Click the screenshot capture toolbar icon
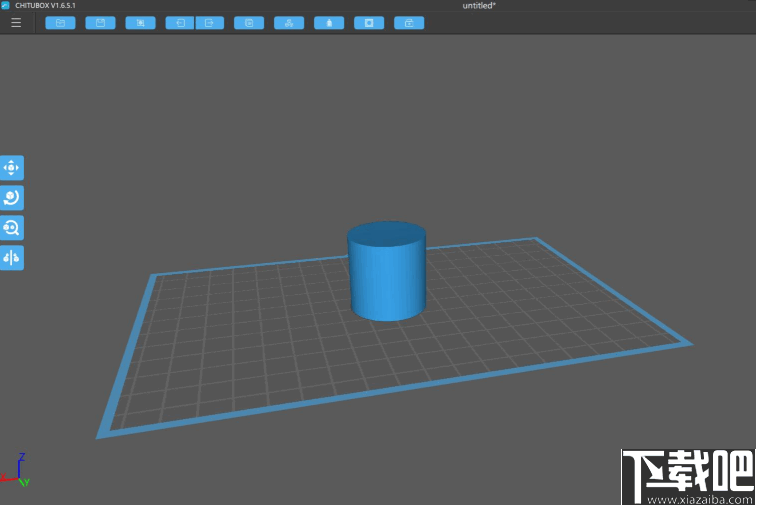The height and width of the screenshot is (505, 757). (x=140, y=23)
